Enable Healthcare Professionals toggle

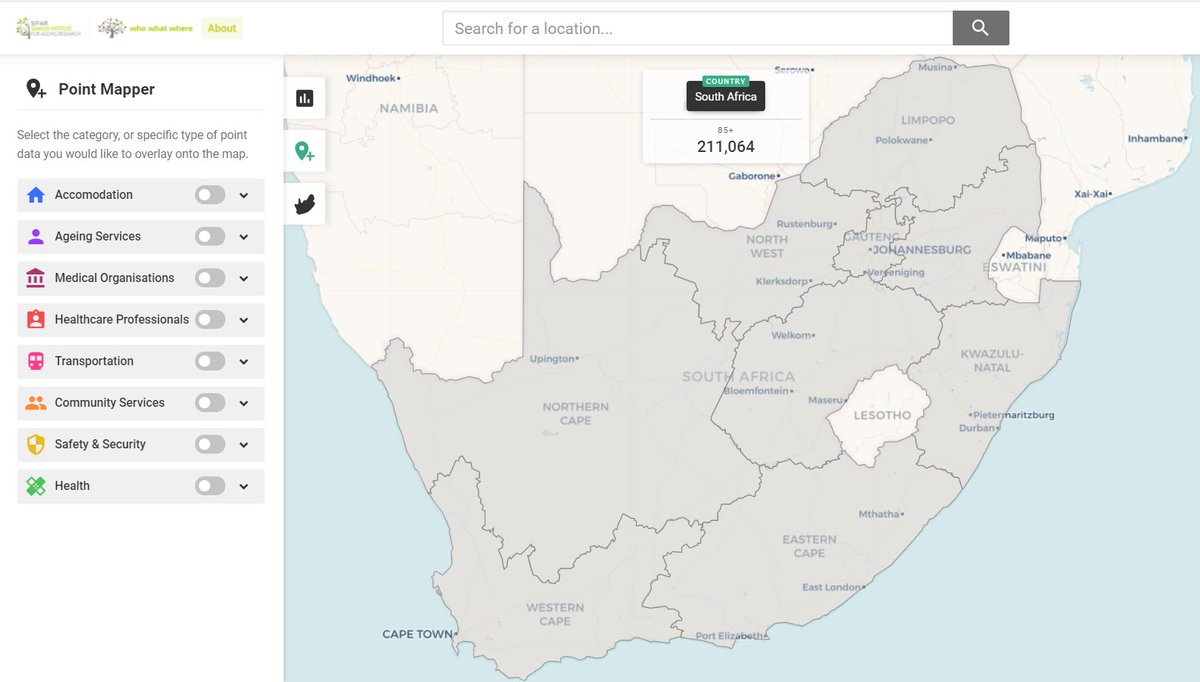pyautogui.click(x=210, y=320)
